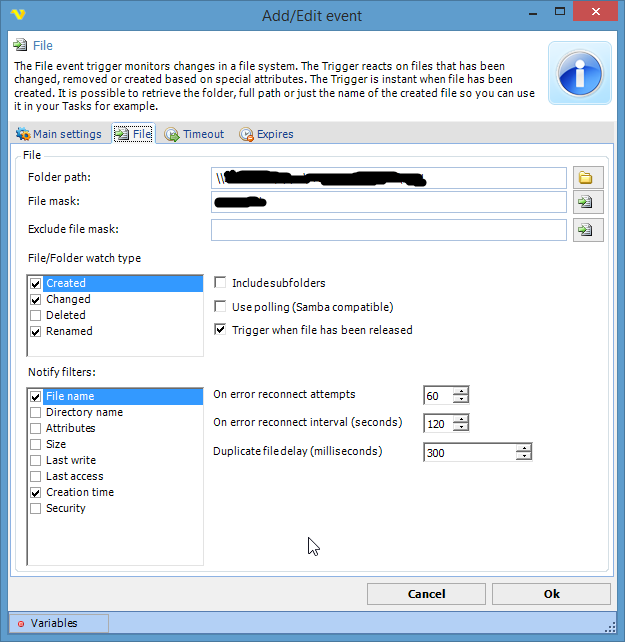The height and width of the screenshot is (642, 625).
Task: Switch to the Expires tab
Action: 266,134
